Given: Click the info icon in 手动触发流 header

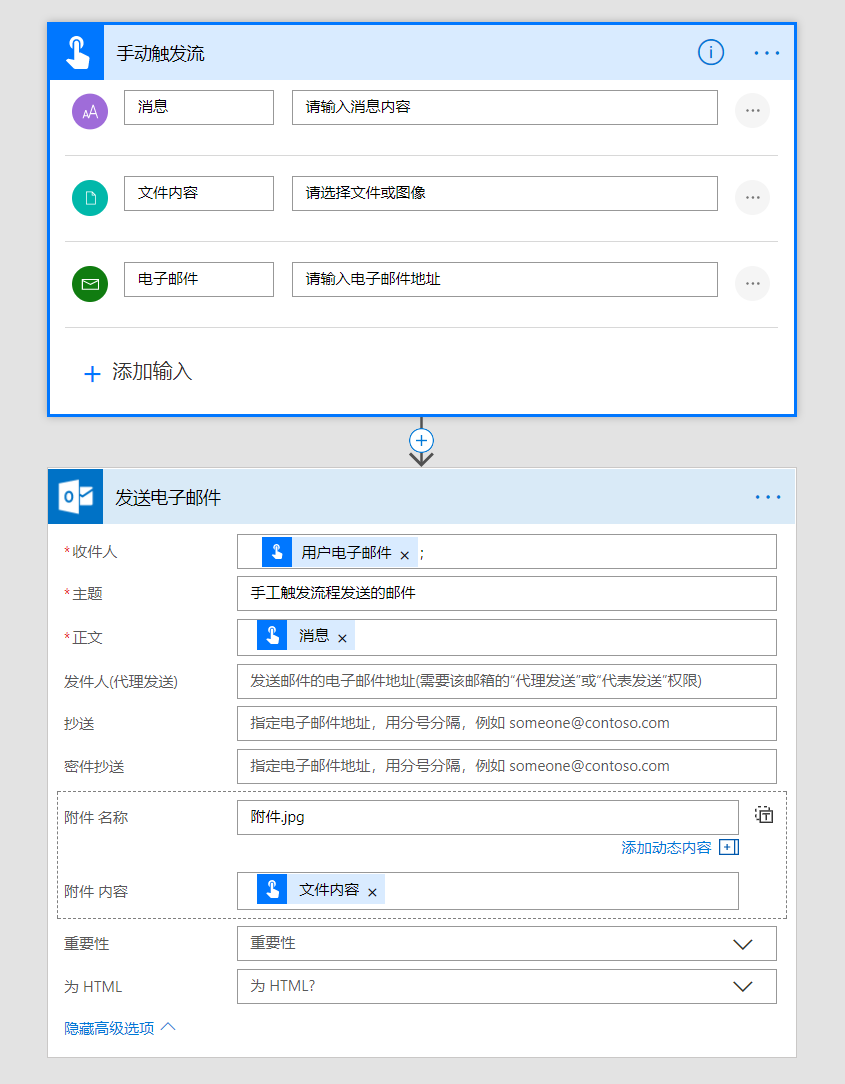Looking at the screenshot, I should point(710,52).
